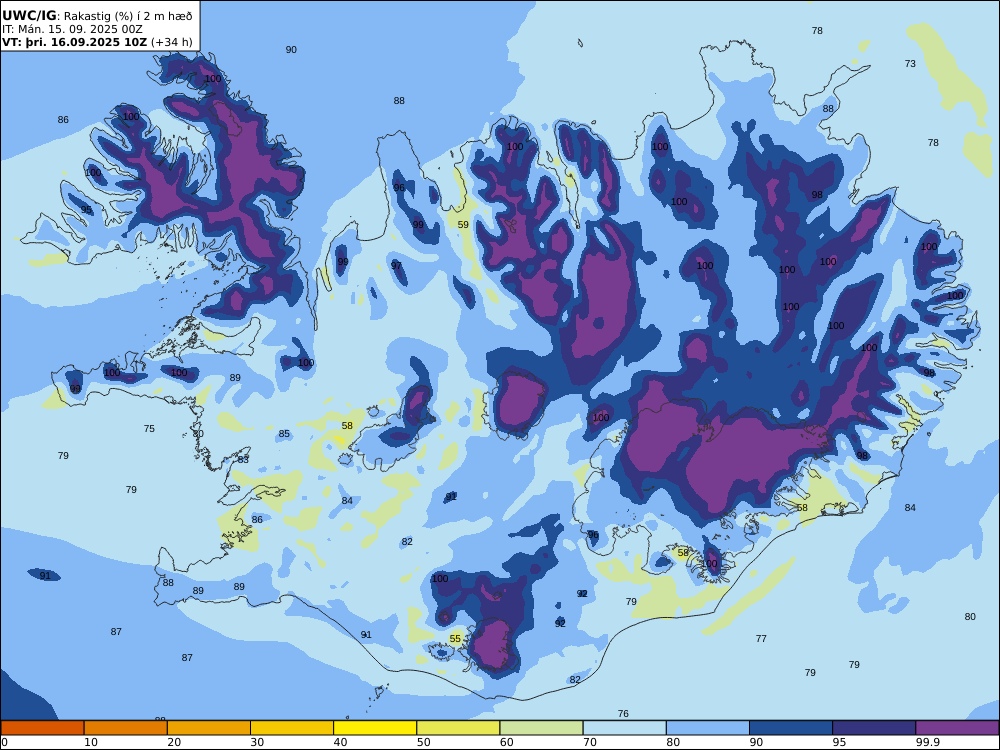Click the '20' legend tick label
Screen dimensions: 1000x750
click(174, 742)
